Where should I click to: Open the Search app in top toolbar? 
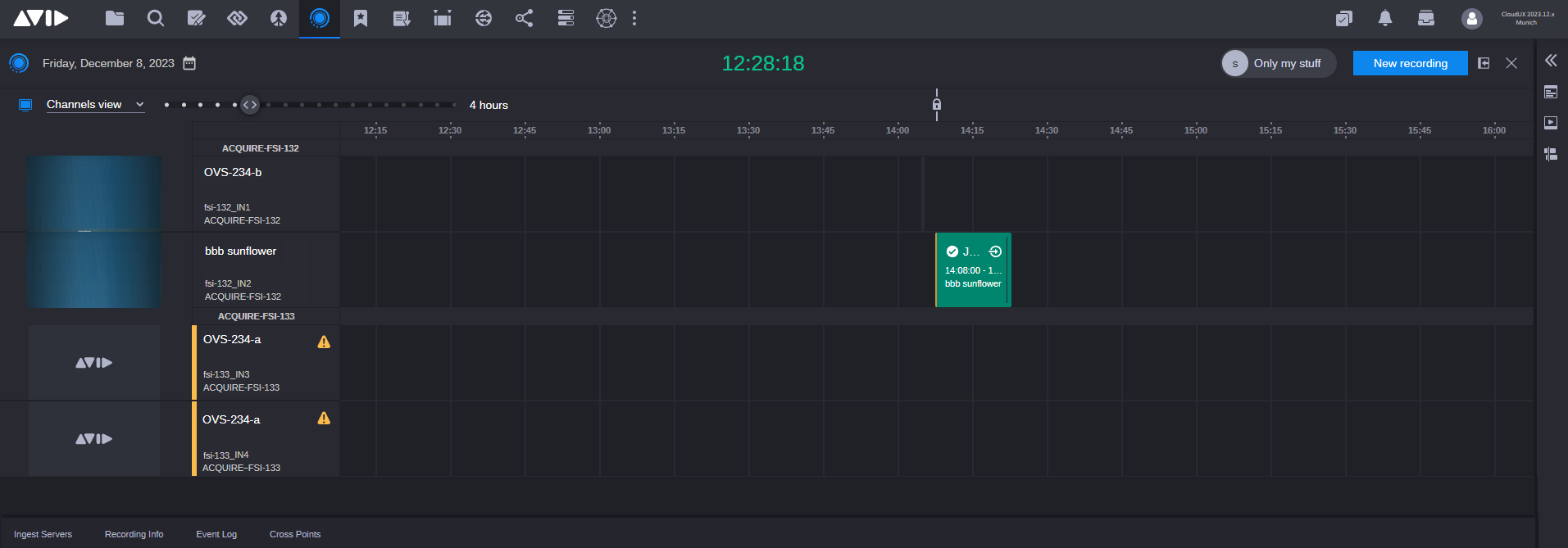(x=156, y=18)
